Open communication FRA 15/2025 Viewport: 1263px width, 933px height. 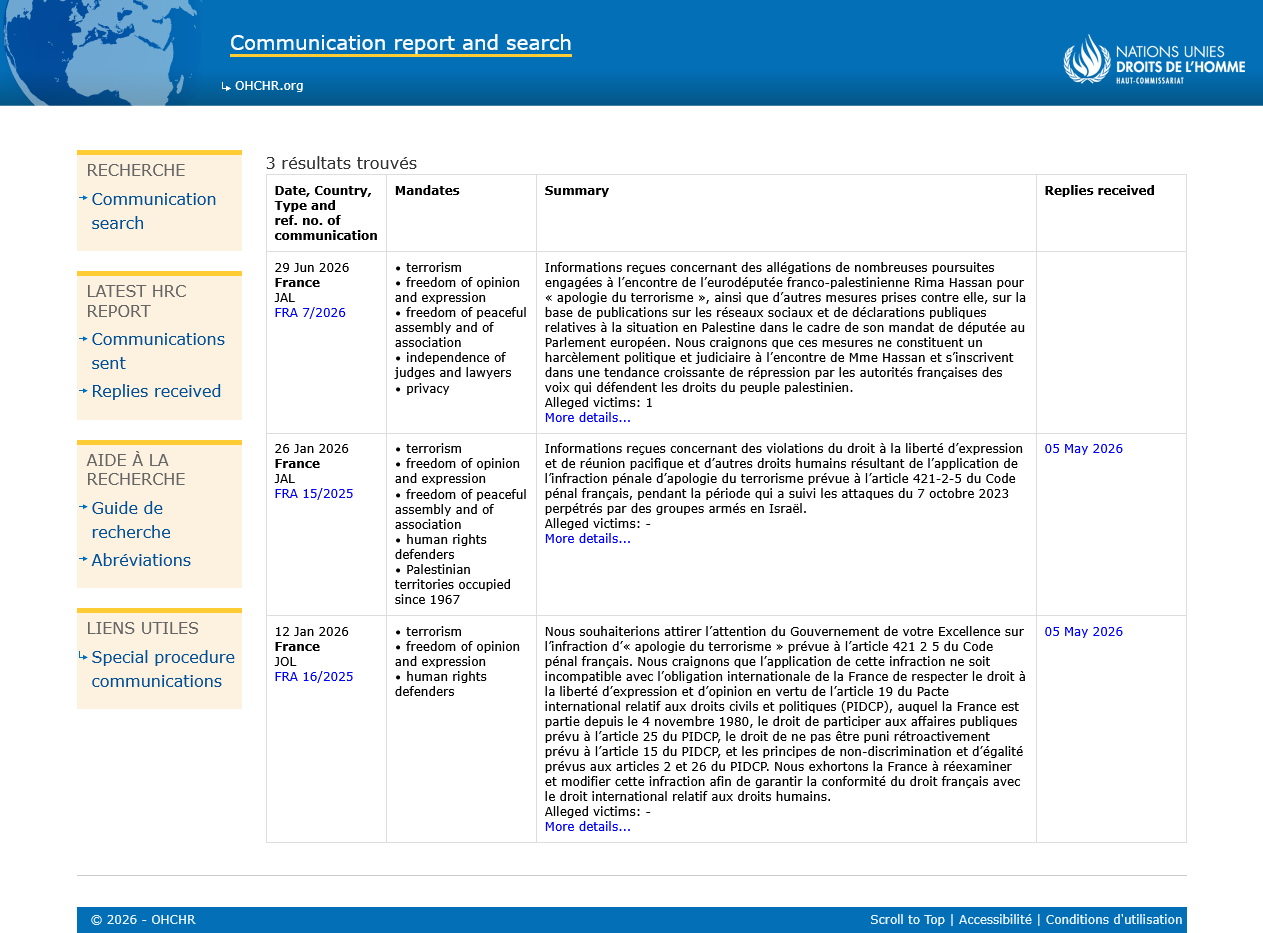pos(314,494)
